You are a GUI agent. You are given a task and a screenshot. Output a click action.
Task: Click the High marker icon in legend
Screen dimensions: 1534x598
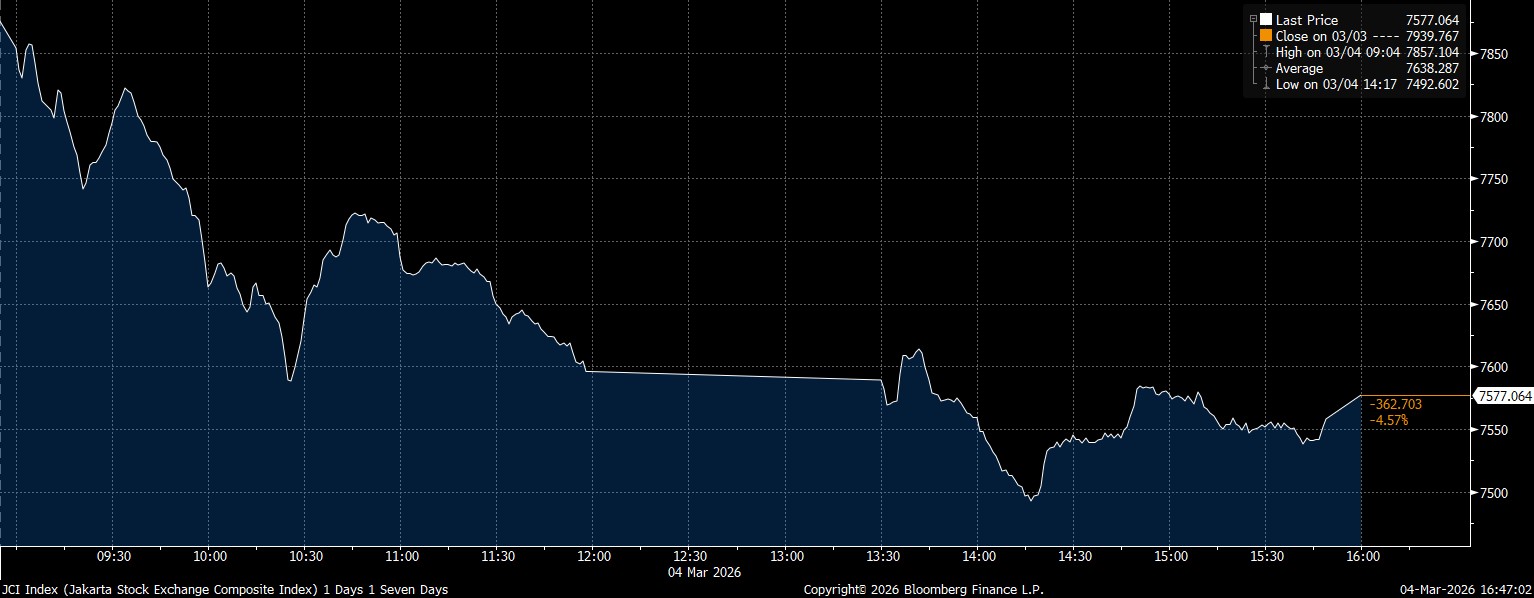(x=1265, y=52)
